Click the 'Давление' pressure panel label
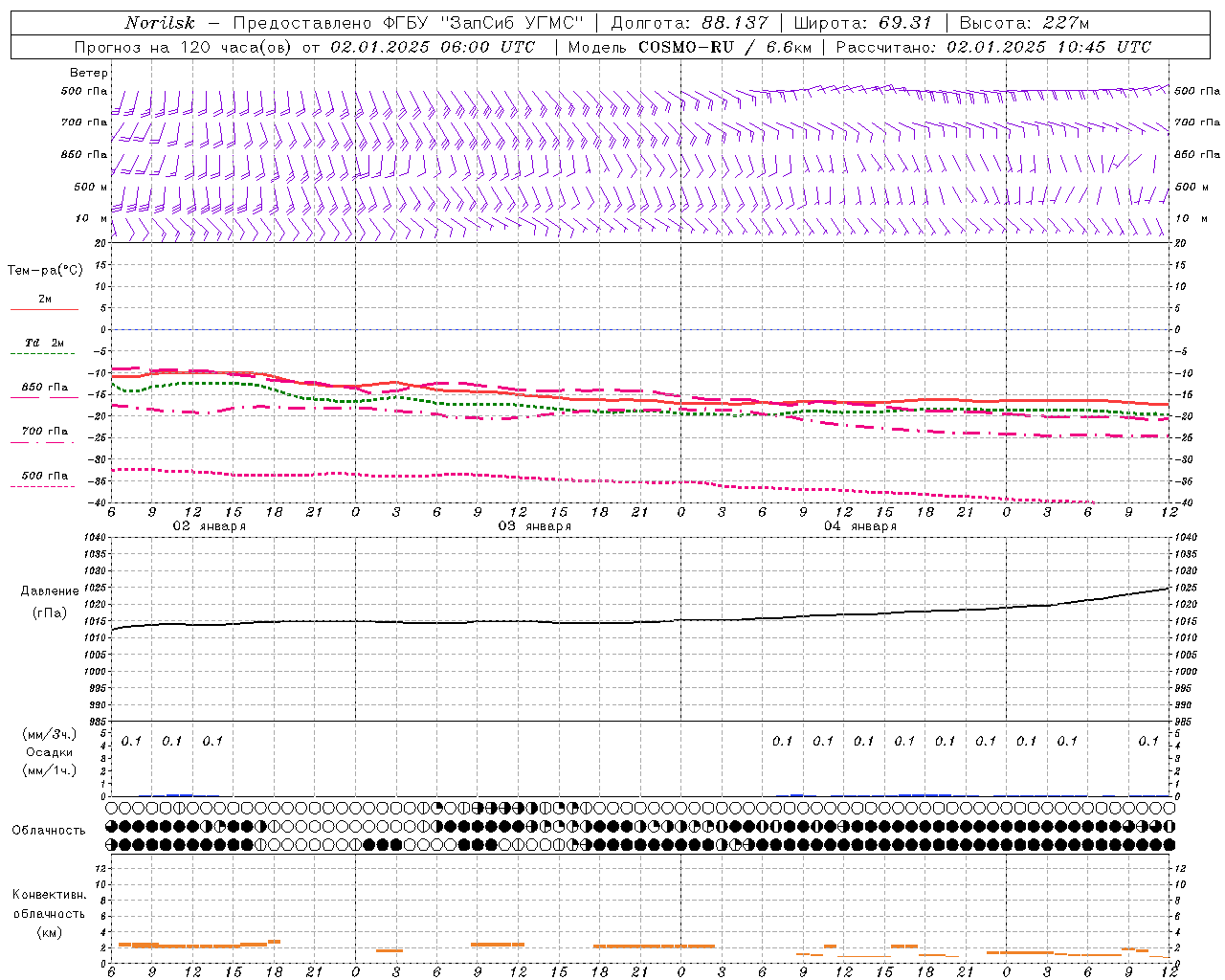 (x=50, y=591)
